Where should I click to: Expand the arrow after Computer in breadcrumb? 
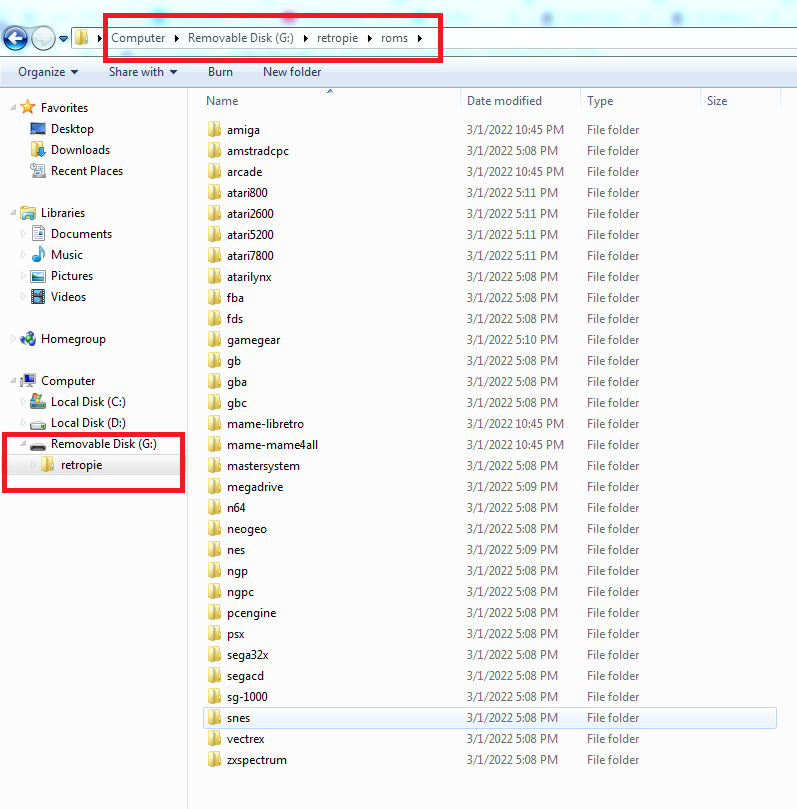click(x=177, y=38)
